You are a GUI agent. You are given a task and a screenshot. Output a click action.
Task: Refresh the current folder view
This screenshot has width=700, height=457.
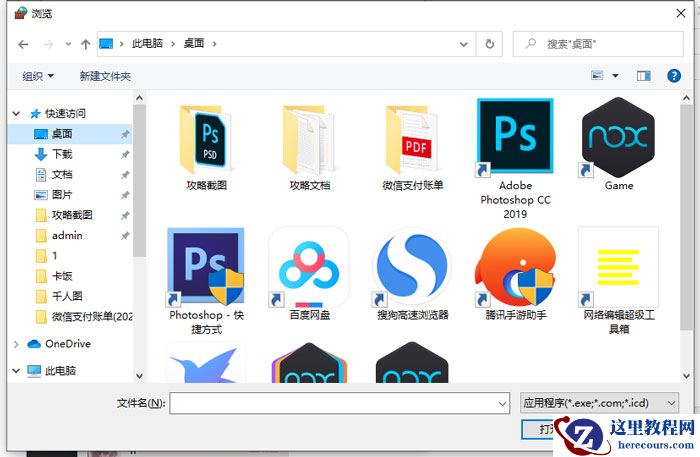490,44
